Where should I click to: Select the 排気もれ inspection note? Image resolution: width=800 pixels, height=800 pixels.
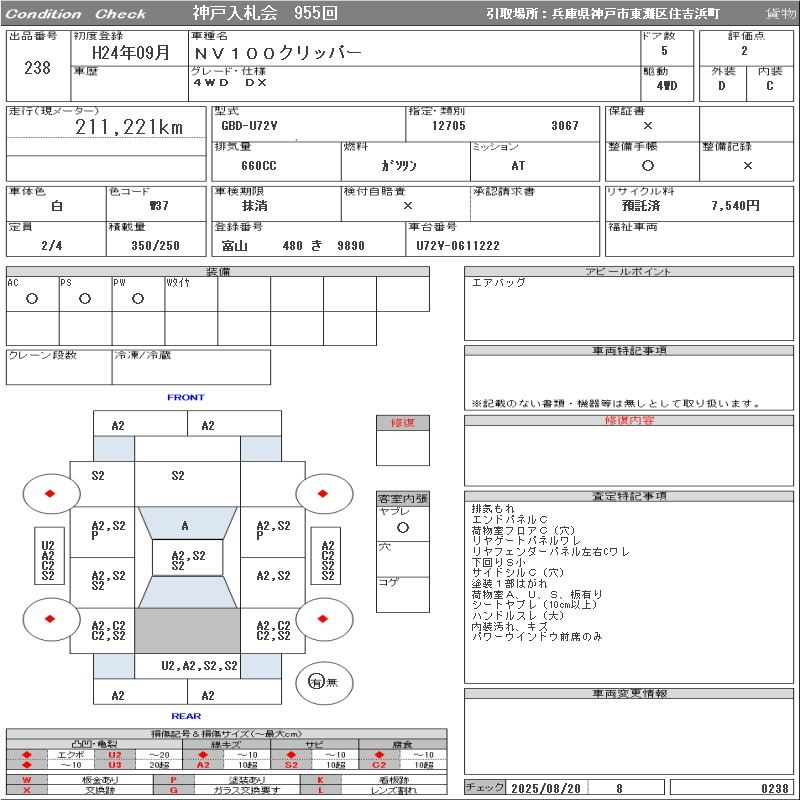(x=493, y=508)
